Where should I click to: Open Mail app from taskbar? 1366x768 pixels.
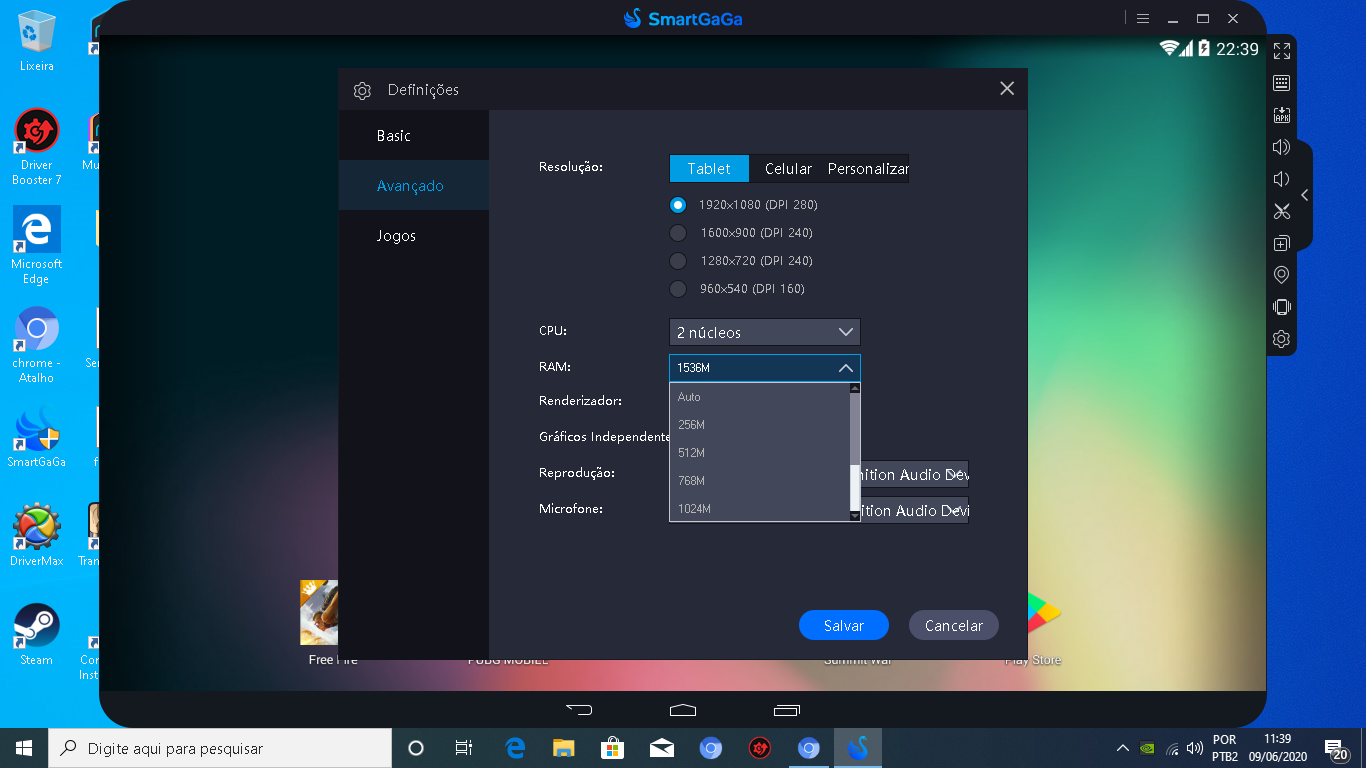[661, 748]
